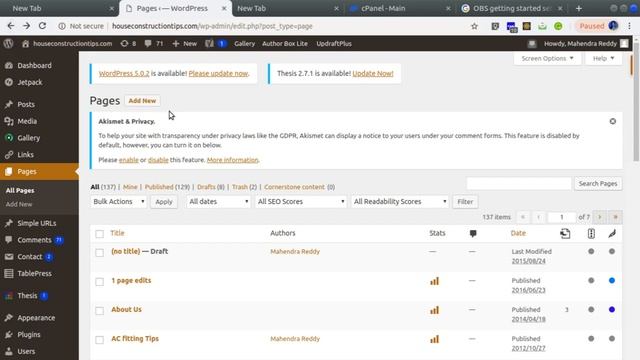The height and width of the screenshot is (360, 640).
Task: Open the All dates dropdown
Action: 218,201
